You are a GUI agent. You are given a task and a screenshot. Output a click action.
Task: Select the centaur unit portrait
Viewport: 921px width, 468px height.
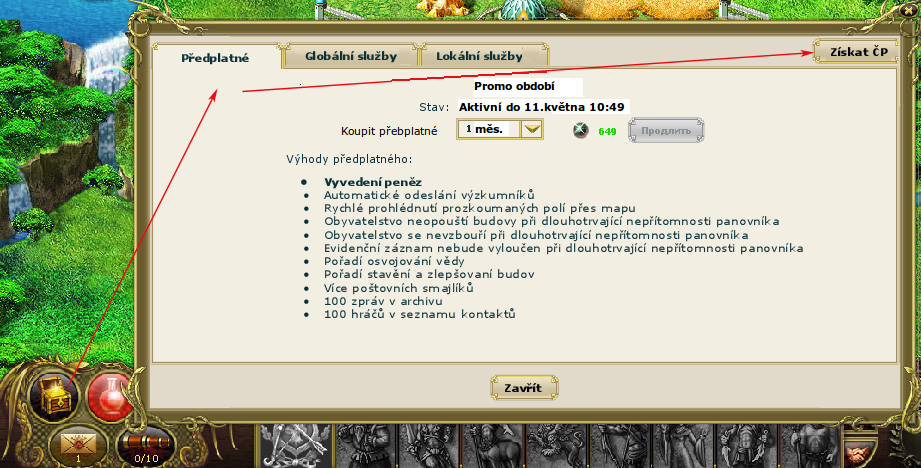(493, 447)
